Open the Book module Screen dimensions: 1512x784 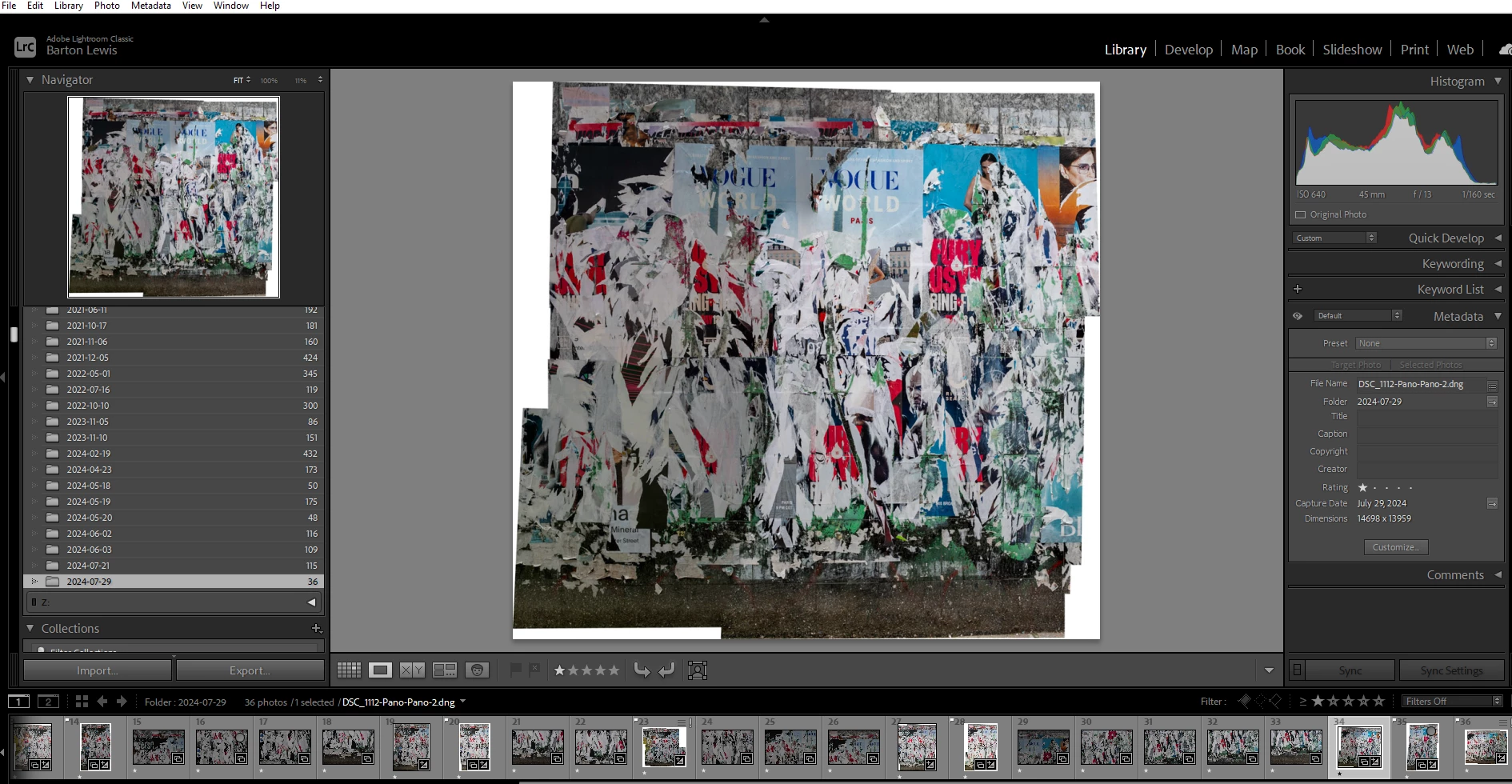point(1290,50)
